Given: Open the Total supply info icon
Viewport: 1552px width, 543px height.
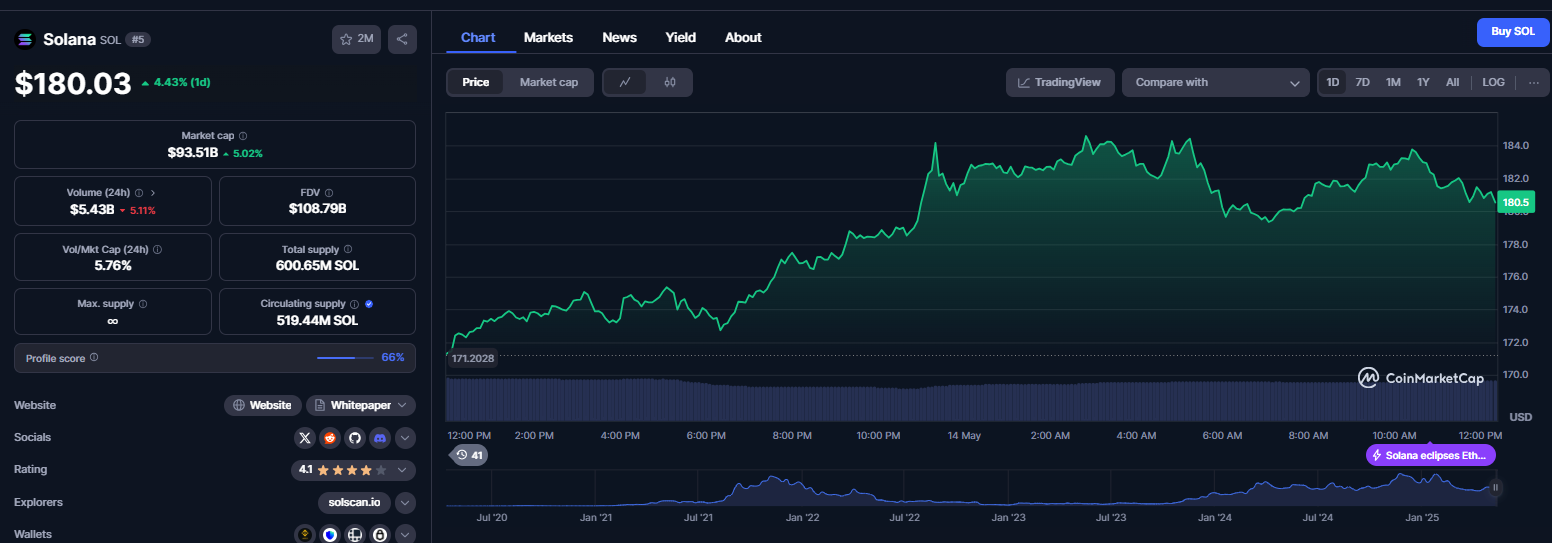Looking at the screenshot, I should pyautogui.click(x=348, y=249).
